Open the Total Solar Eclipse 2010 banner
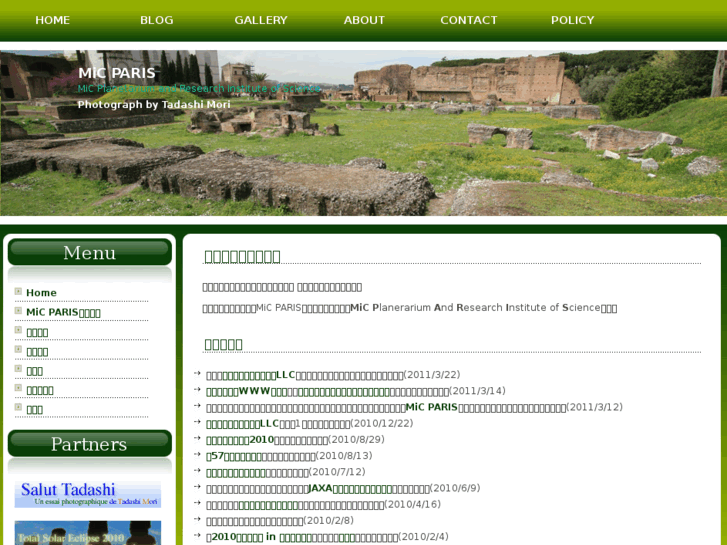727x545 pixels. 88,533
